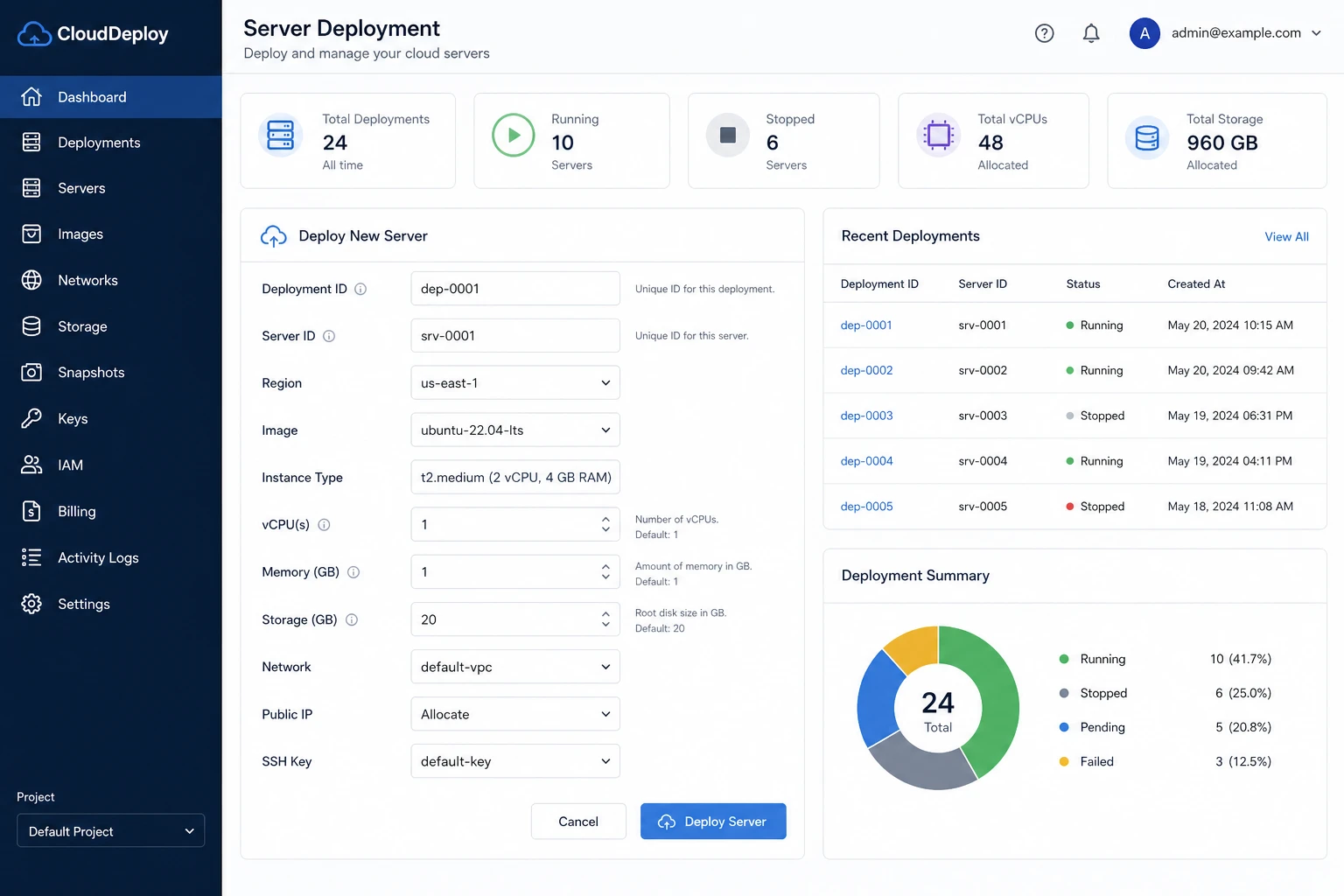
Task: Click the Deploy Server button
Action: (x=713, y=821)
